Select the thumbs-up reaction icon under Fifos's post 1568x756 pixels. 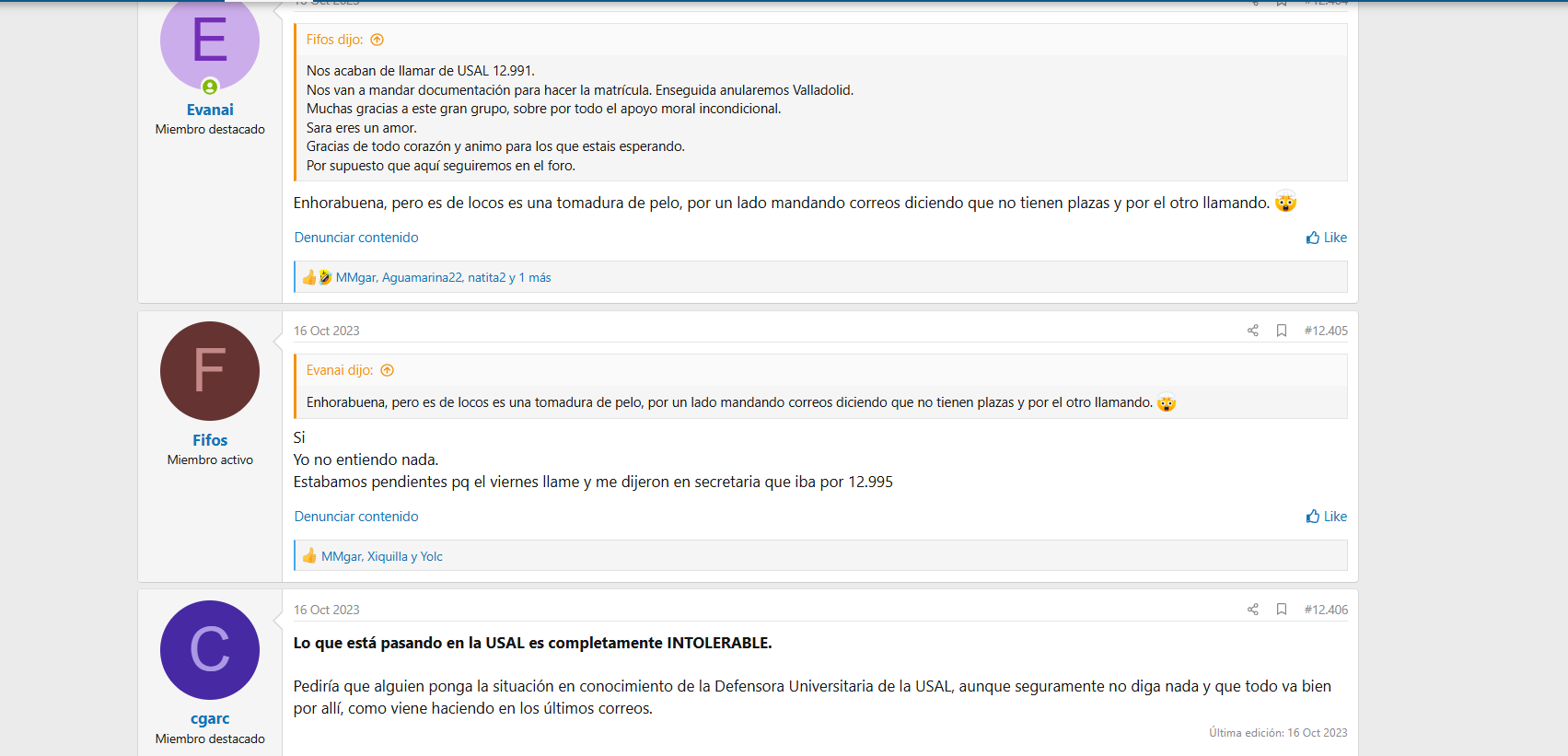coord(309,556)
